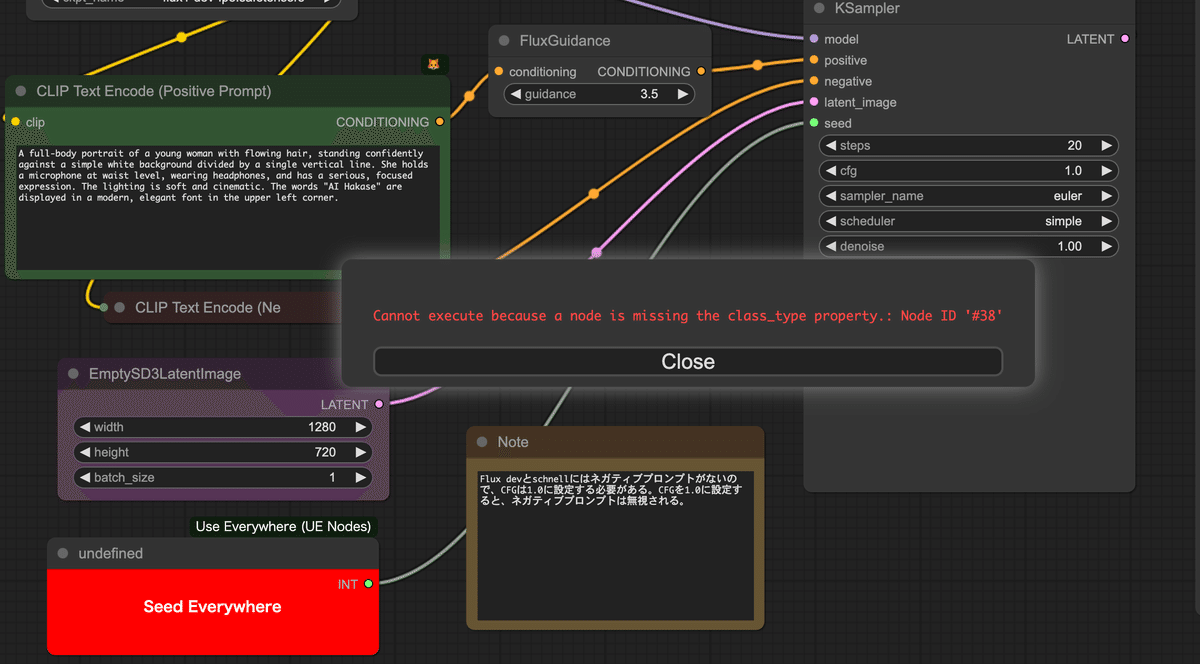
Task: Decrease height value with left arrow
Action: [x=84, y=453]
